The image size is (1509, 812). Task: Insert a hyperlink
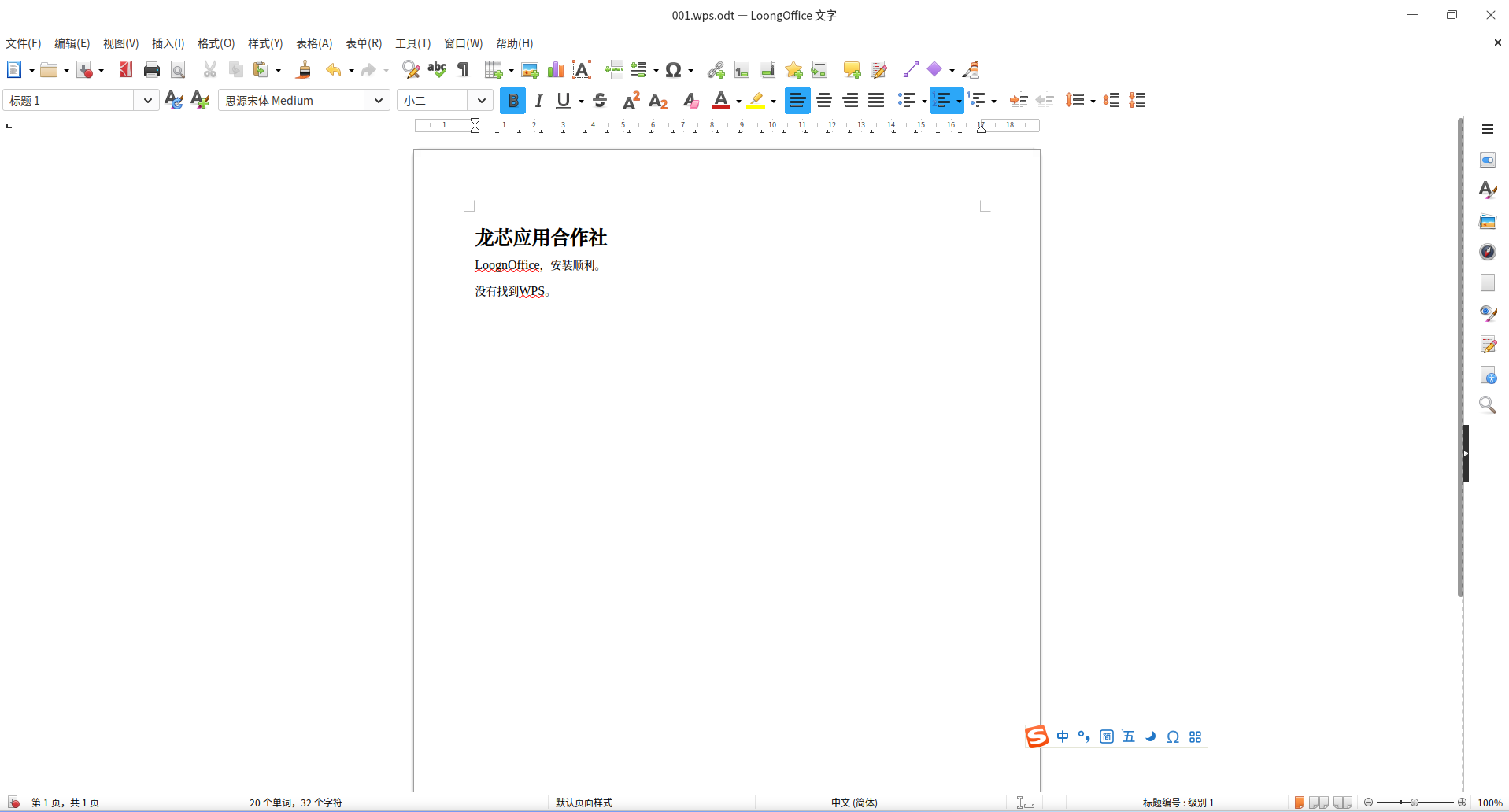point(716,70)
